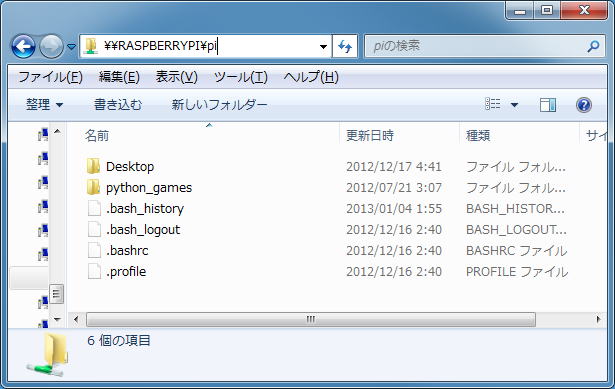Click the address bar showing ¥¥RASPBERRYPI¥pi
The width and height of the screenshot is (615, 389).
coord(206,46)
